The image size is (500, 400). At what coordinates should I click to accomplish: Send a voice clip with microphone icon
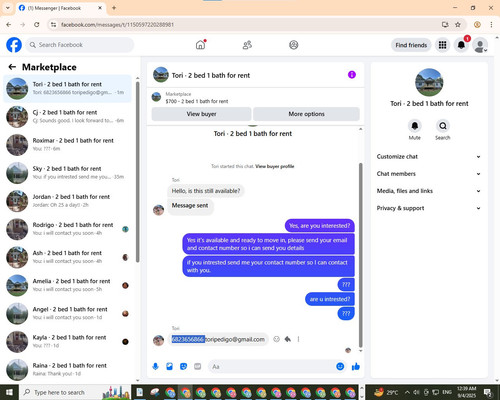(155, 367)
